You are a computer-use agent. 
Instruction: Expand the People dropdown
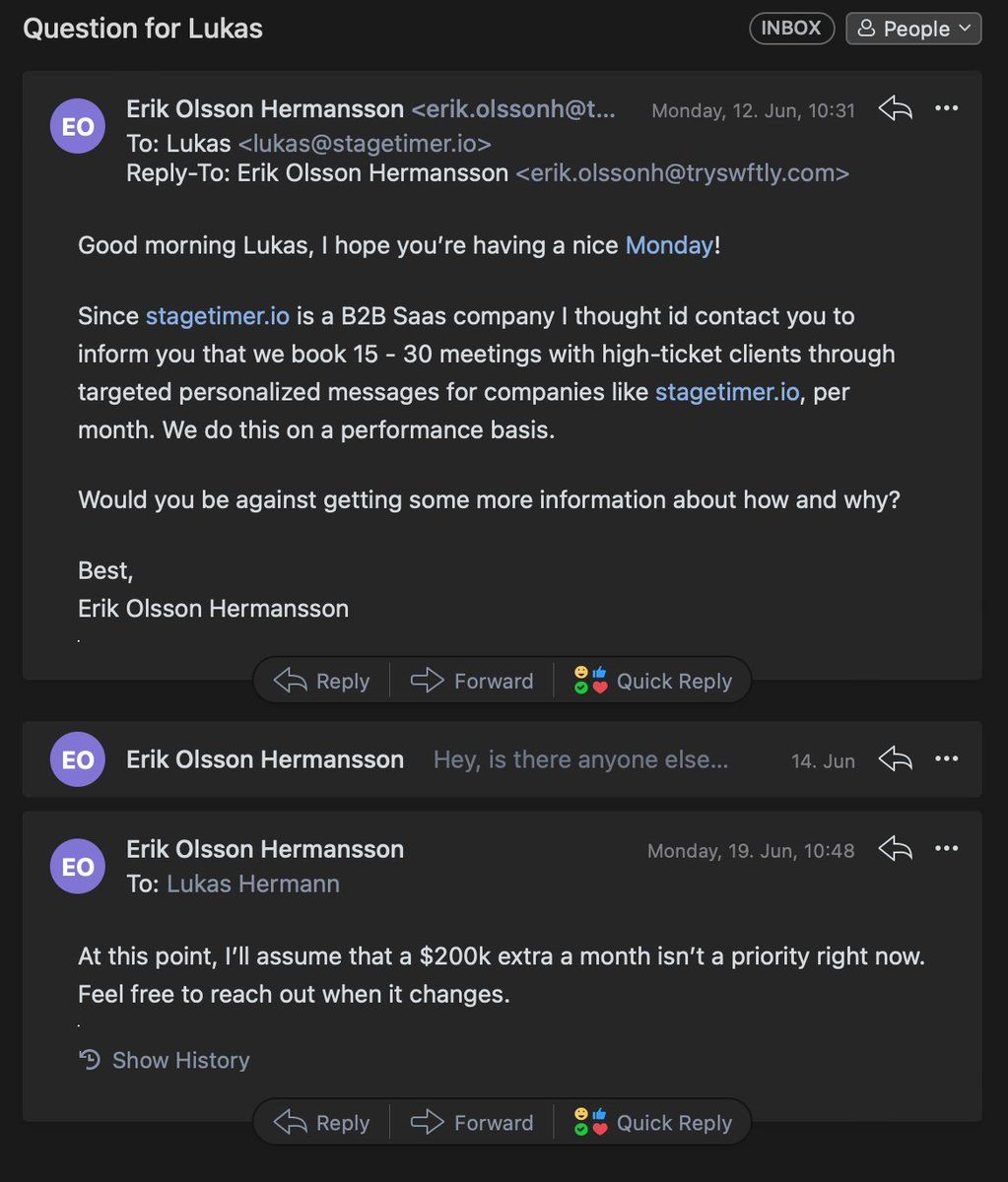click(913, 29)
